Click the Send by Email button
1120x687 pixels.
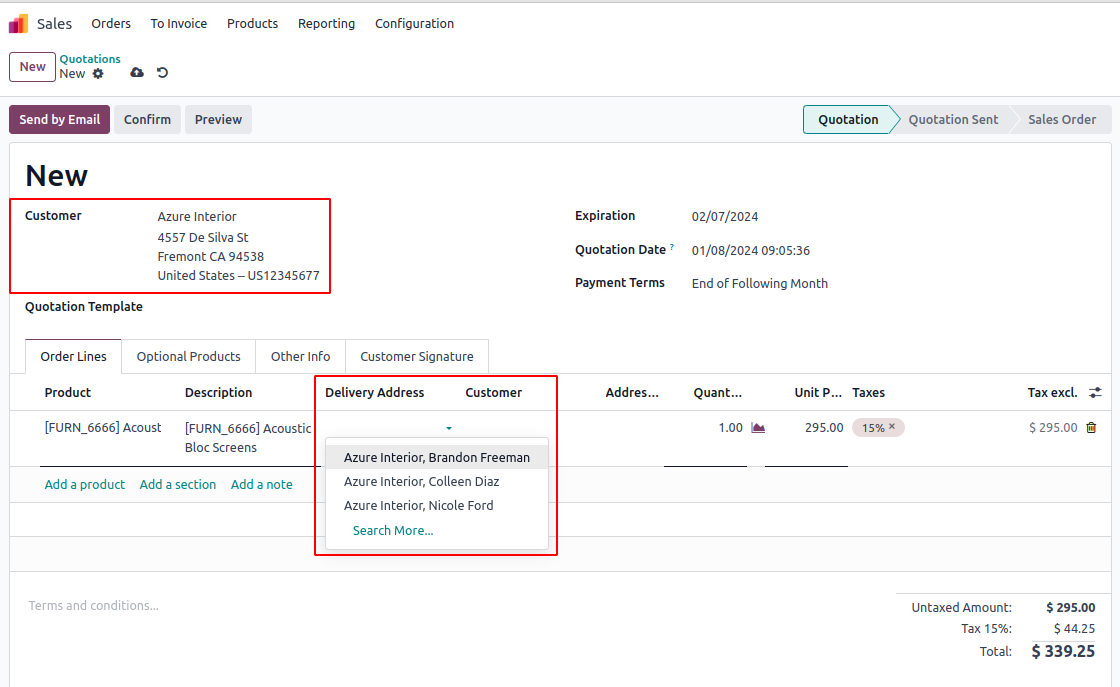[59, 119]
